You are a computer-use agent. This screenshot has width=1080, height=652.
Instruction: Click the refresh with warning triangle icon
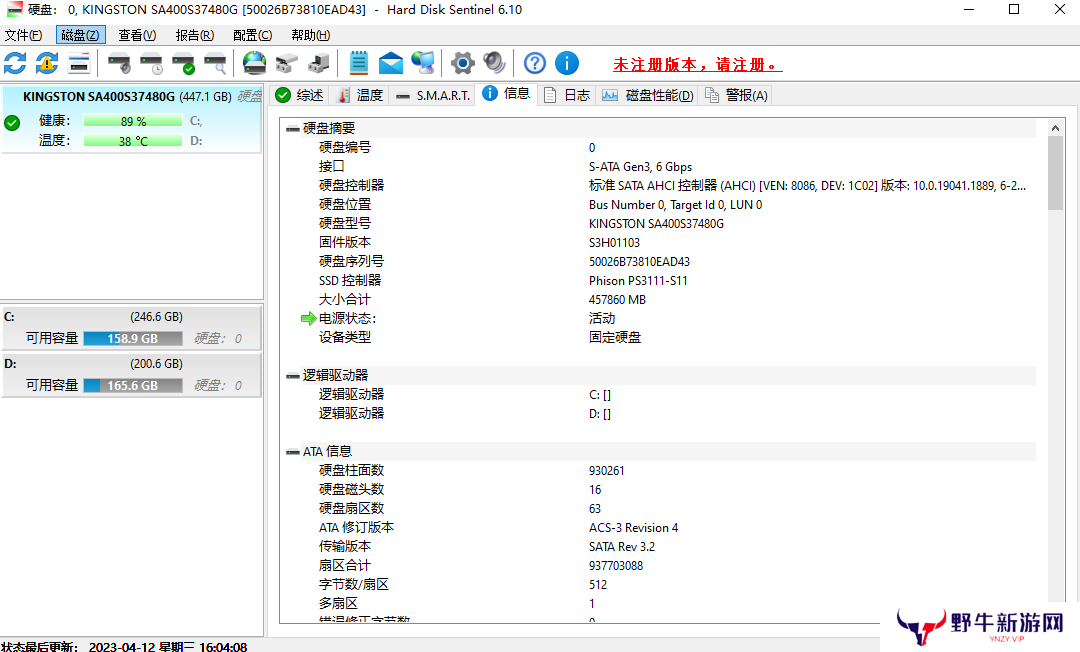pyautogui.click(x=47, y=63)
